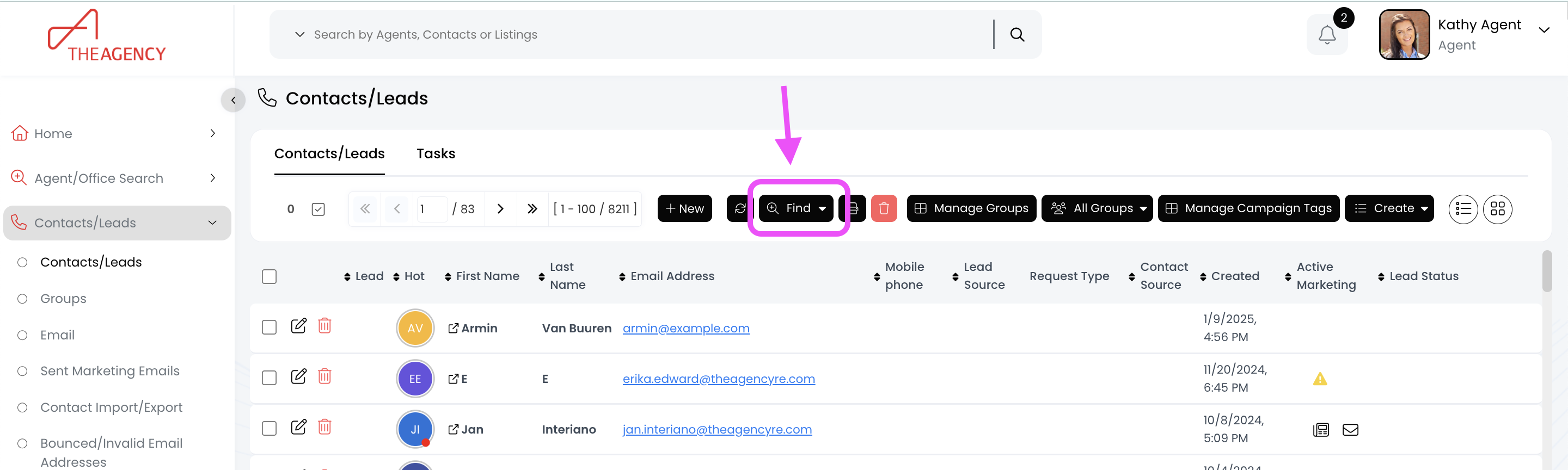Click the red delete selected toolbar button
1568x470 pixels.
click(x=883, y=208)
